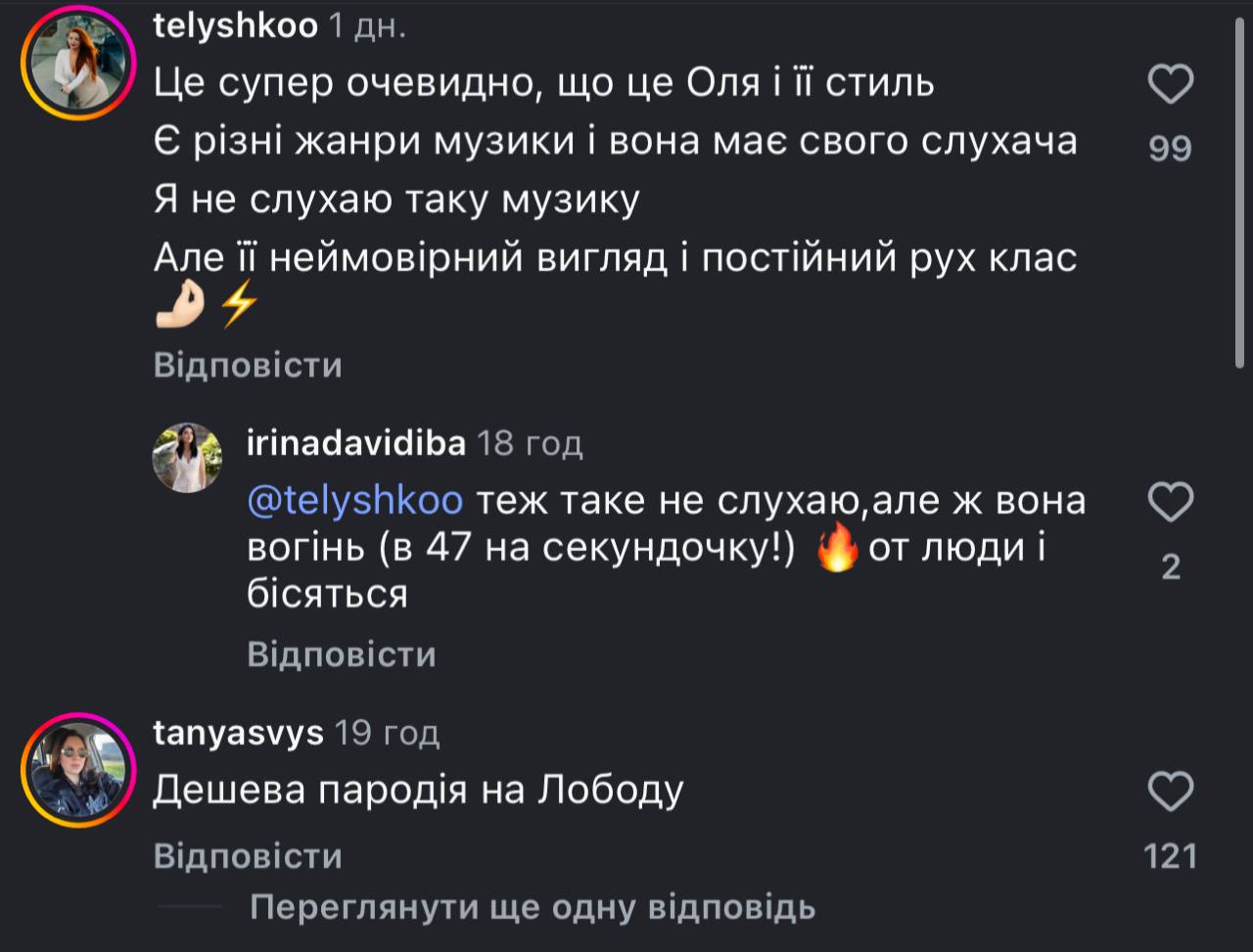
Task: Open the irinadavidiba username link
Action: pos(356,444)
